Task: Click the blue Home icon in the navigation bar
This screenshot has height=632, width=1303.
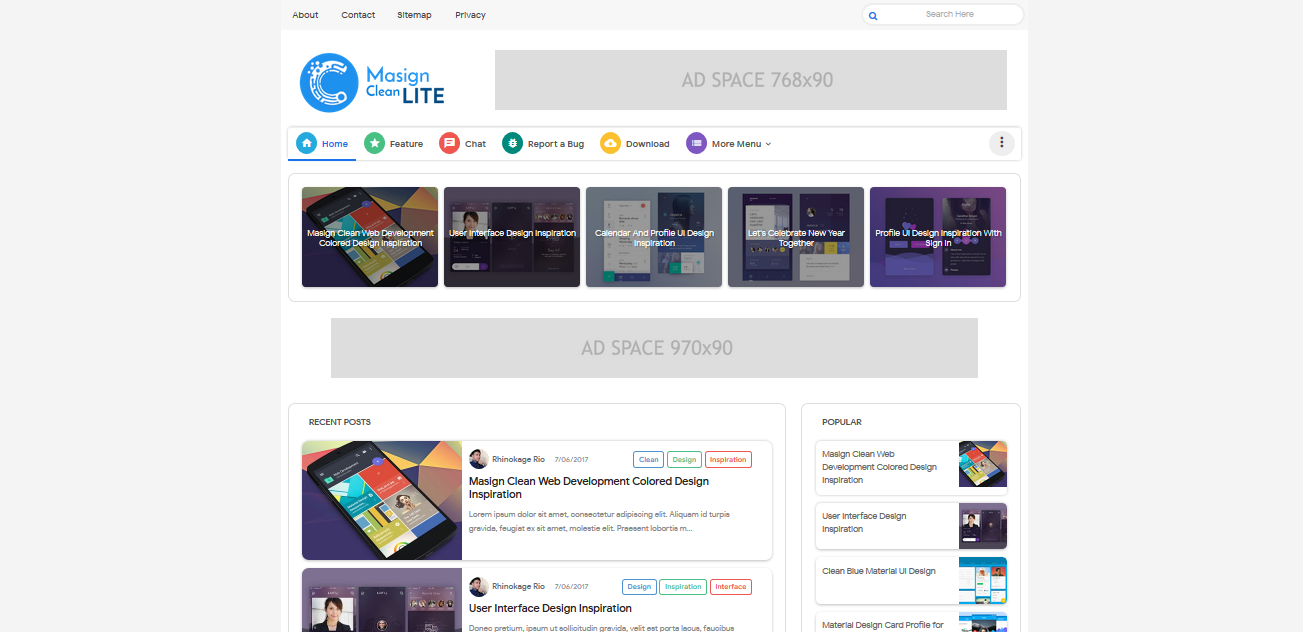Action: pyautogui.click(x=307, y=143)
